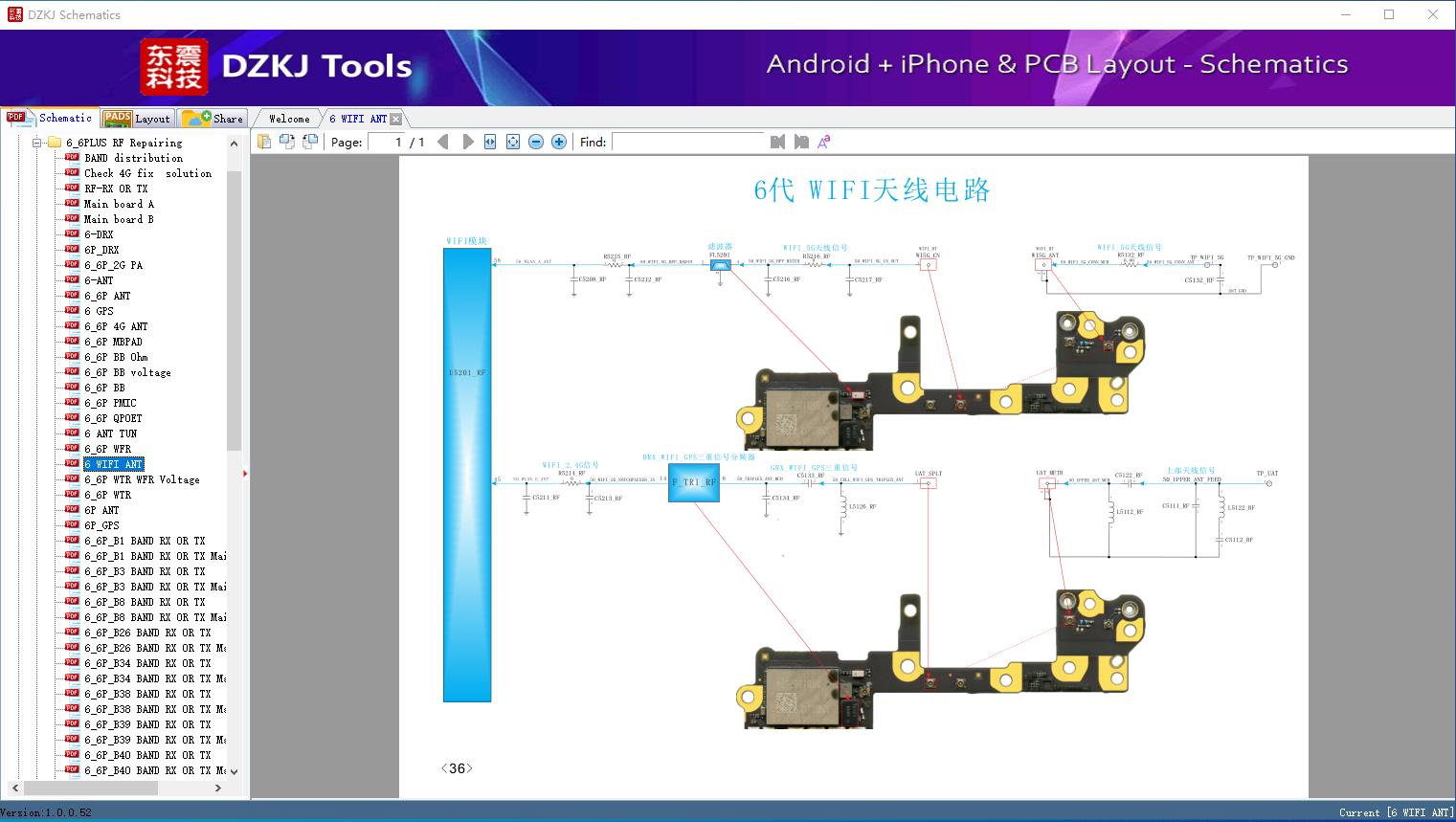1456x822 pixels.
Task: Collapse the 6_6PLUS RF Repairing folder
Action: [x=37, y=143]
